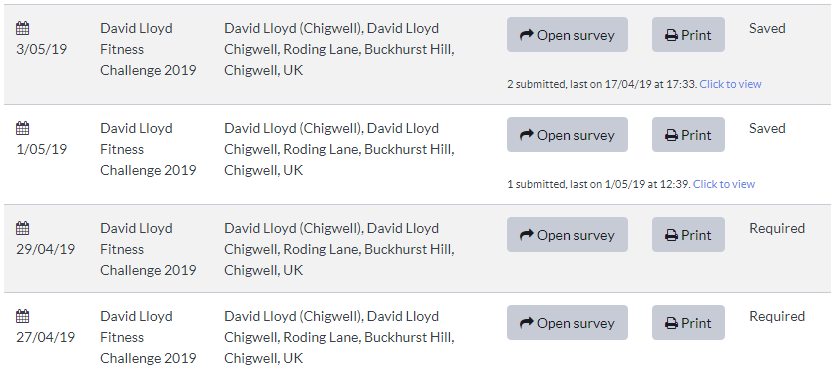The height and width of the screenshot is (375, 837).
Task: Click to view the 1 submitted survey
Action: click(x=724, y=184)
